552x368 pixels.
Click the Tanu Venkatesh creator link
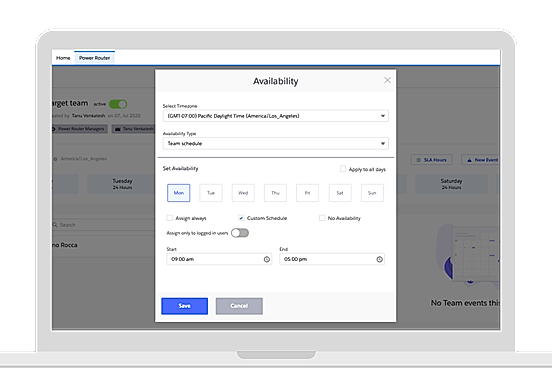[x=88, y=116]
